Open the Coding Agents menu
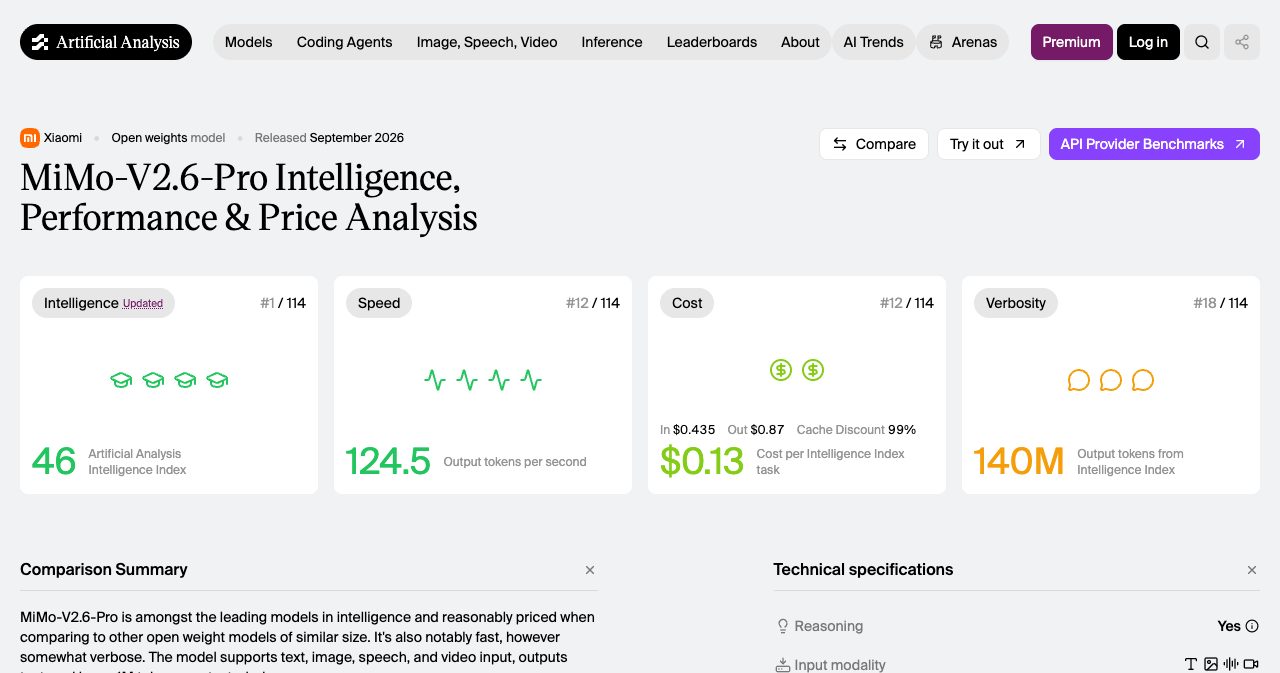The image size is (1280, 673). point(345,42)
